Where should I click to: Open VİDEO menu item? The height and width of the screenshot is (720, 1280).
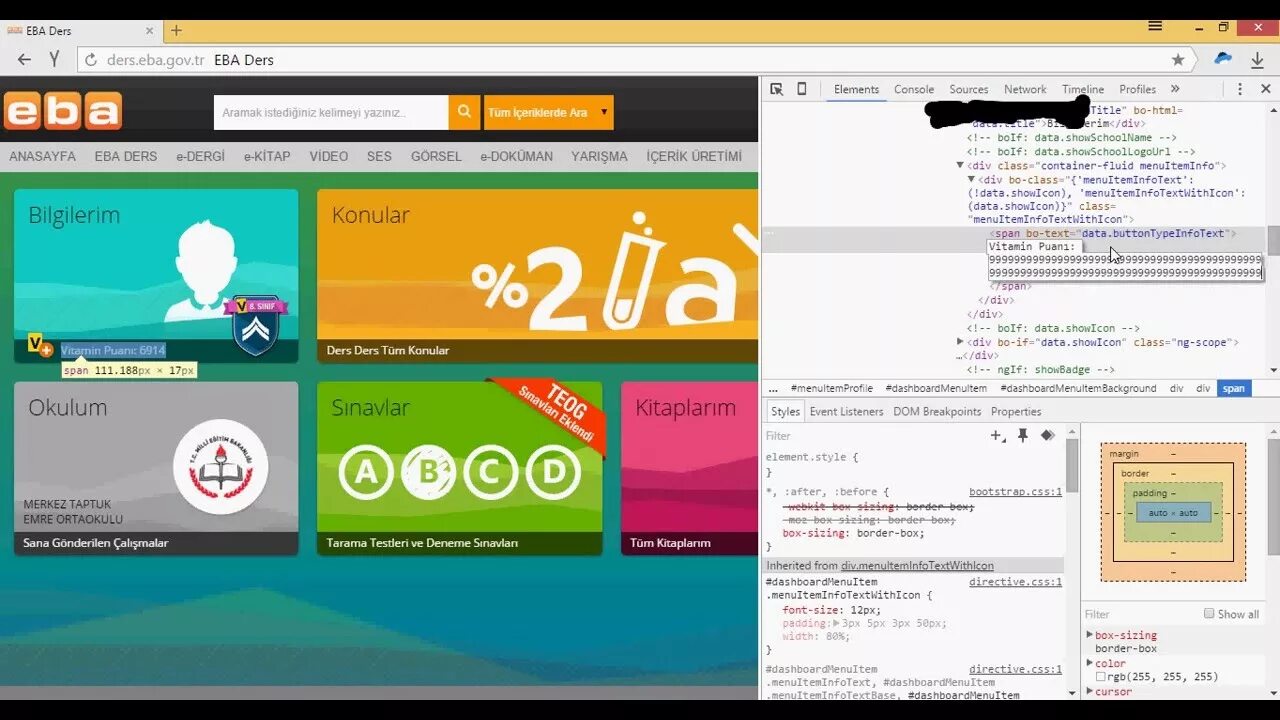pyautogui.click(x=329, y=156)
